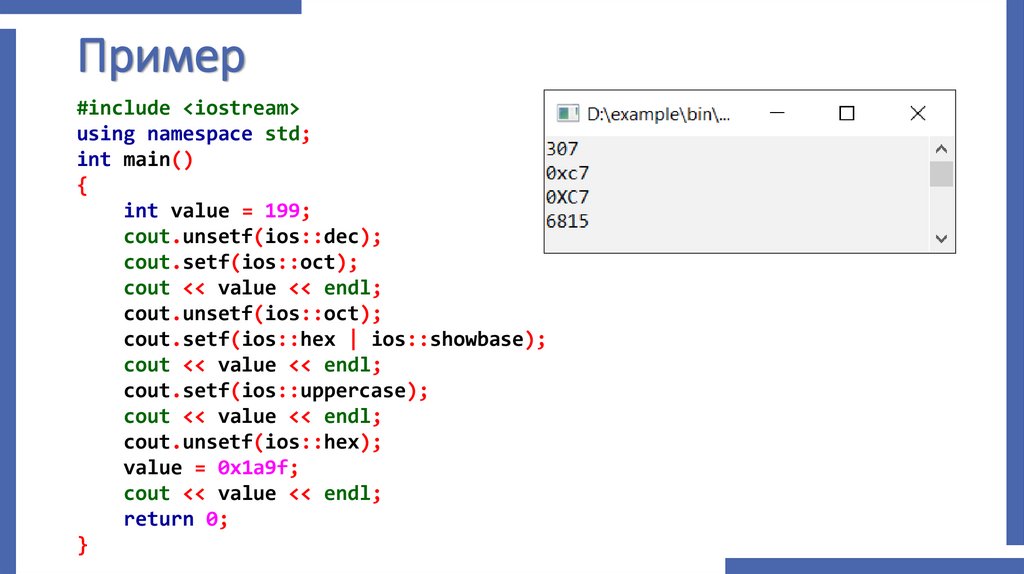Viewport: 1024px width, 574px height.
Task: Click the console scrollbar down arrow
Action: 941,239
